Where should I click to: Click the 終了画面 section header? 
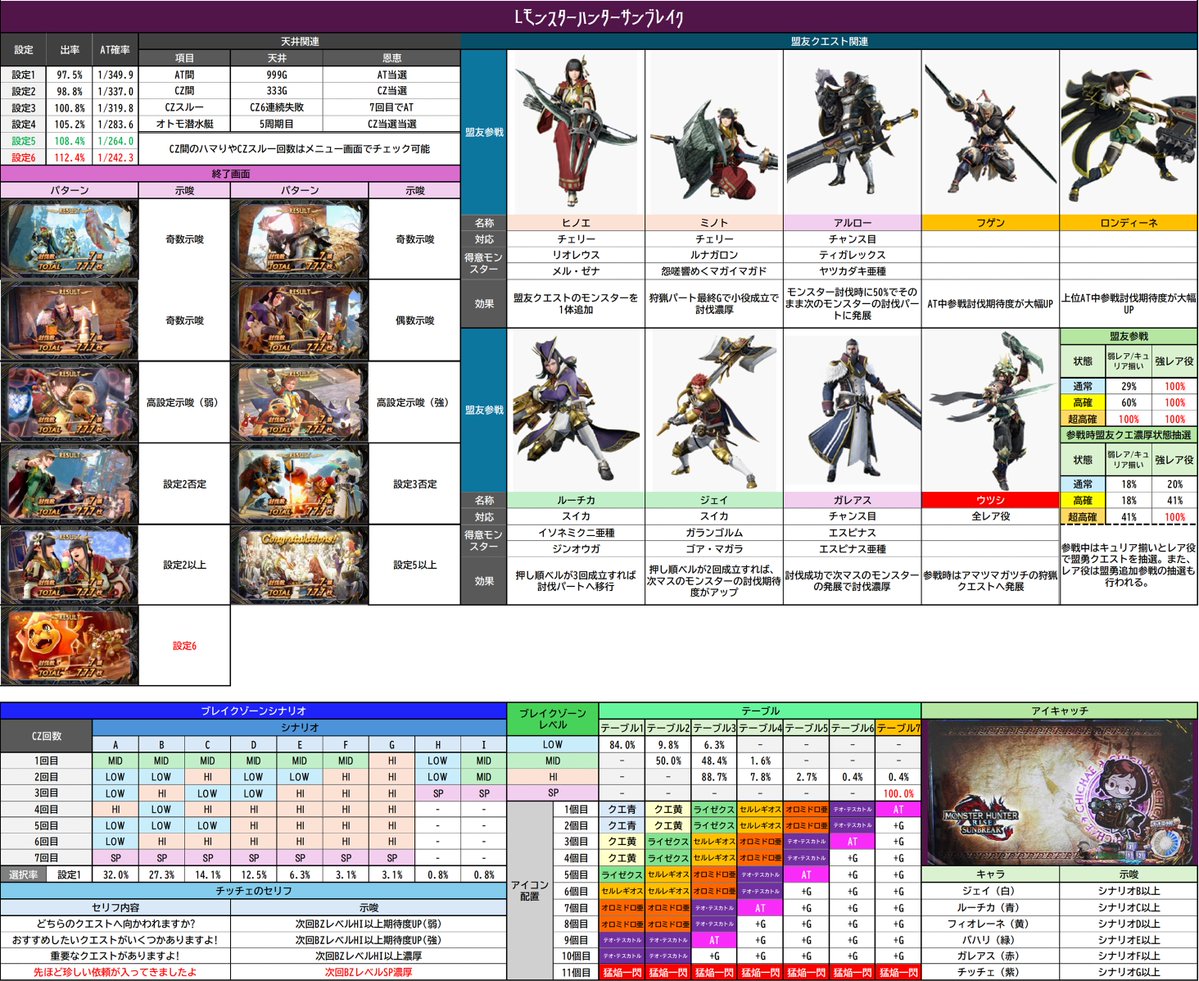[x=230, y=174]
